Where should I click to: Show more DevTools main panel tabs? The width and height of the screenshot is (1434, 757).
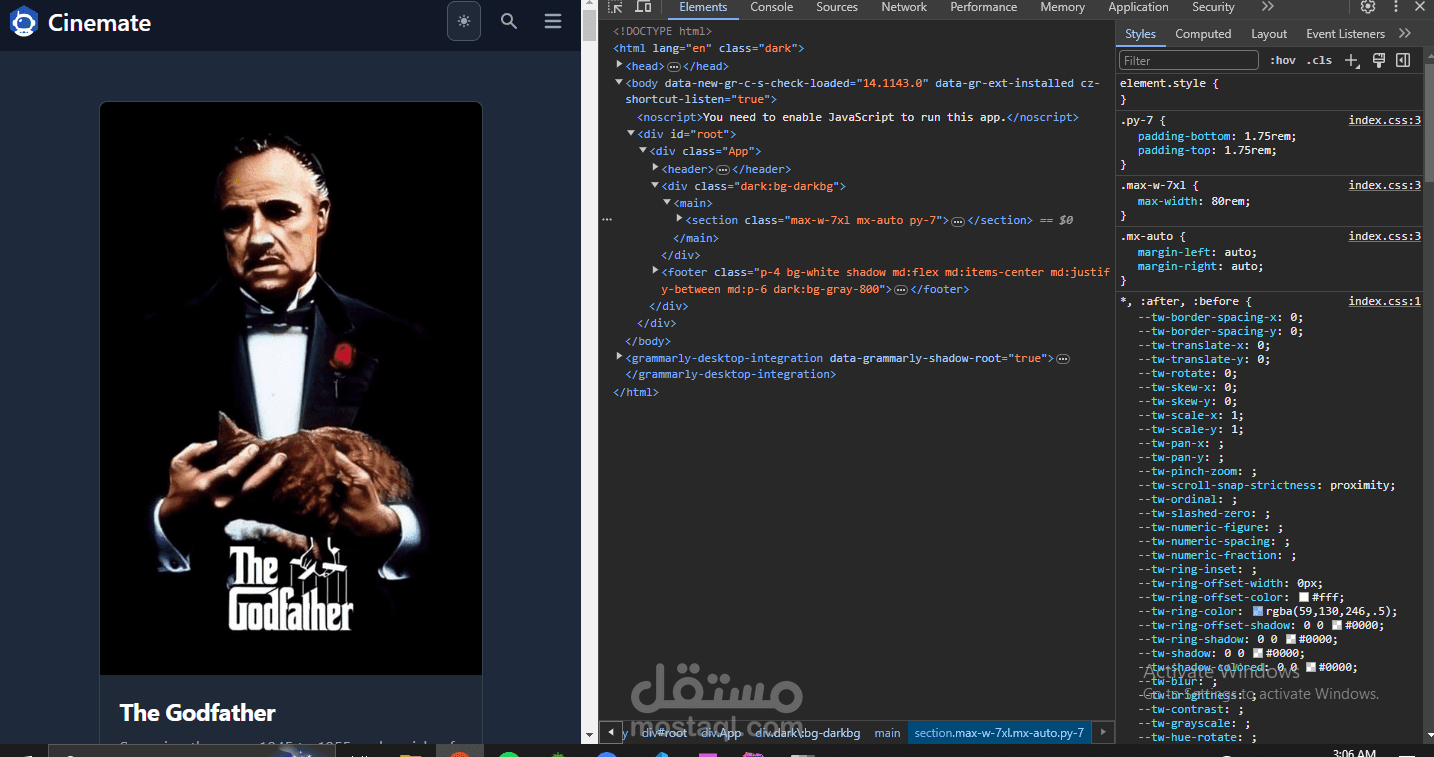pos(1268,7)
